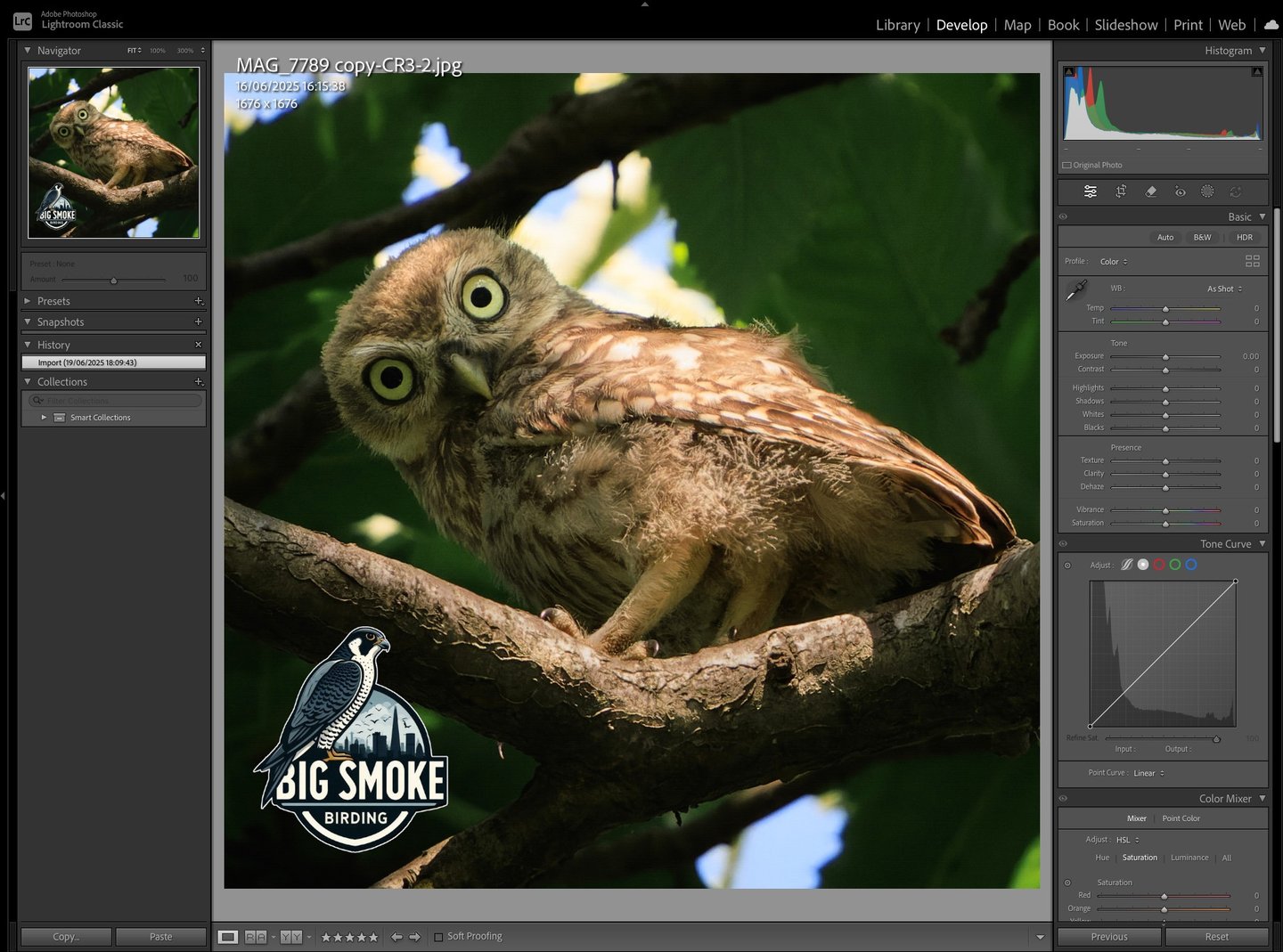Select the white point curve channel
Viewport: 1283px width, 952px height.
point(1143,565)
